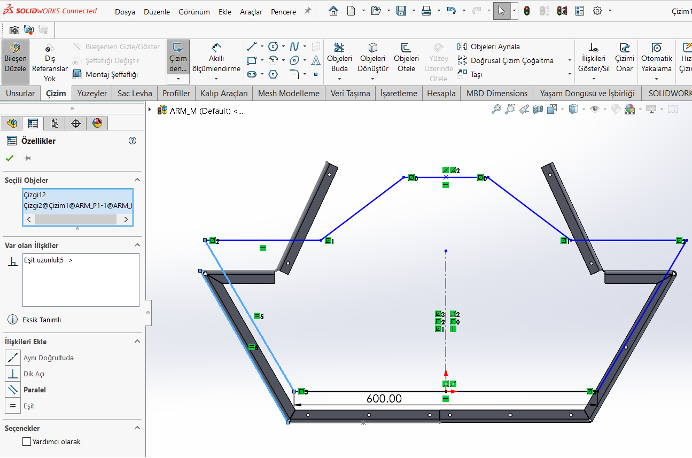Click Objeleri Aynala mirror tool
Screen dimensions: 692x458
coord(489,46)
